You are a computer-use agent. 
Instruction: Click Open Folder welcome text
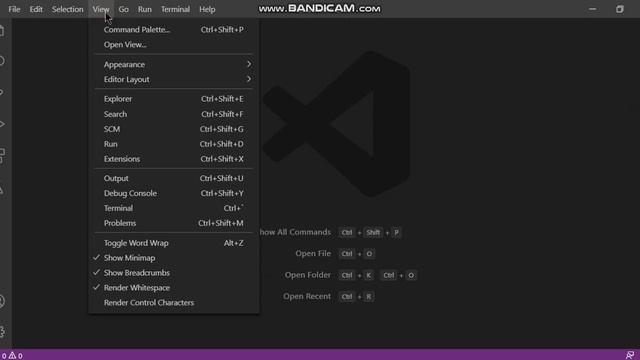307,275
